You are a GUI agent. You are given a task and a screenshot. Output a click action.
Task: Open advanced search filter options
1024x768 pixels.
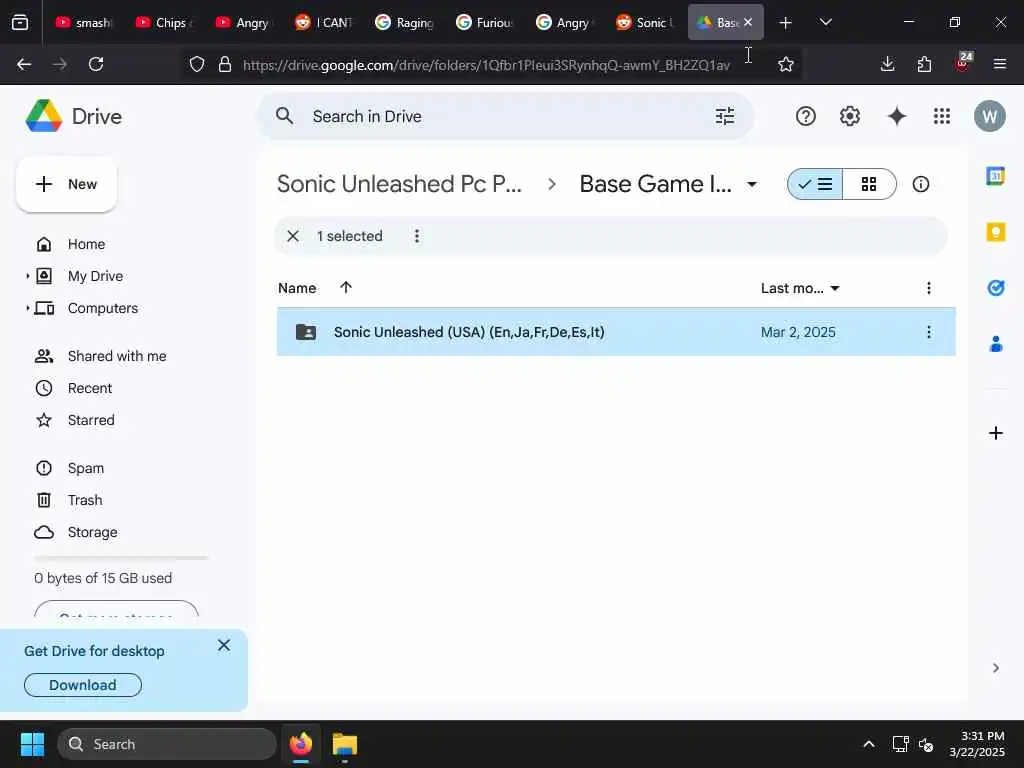tap(725, 116)
